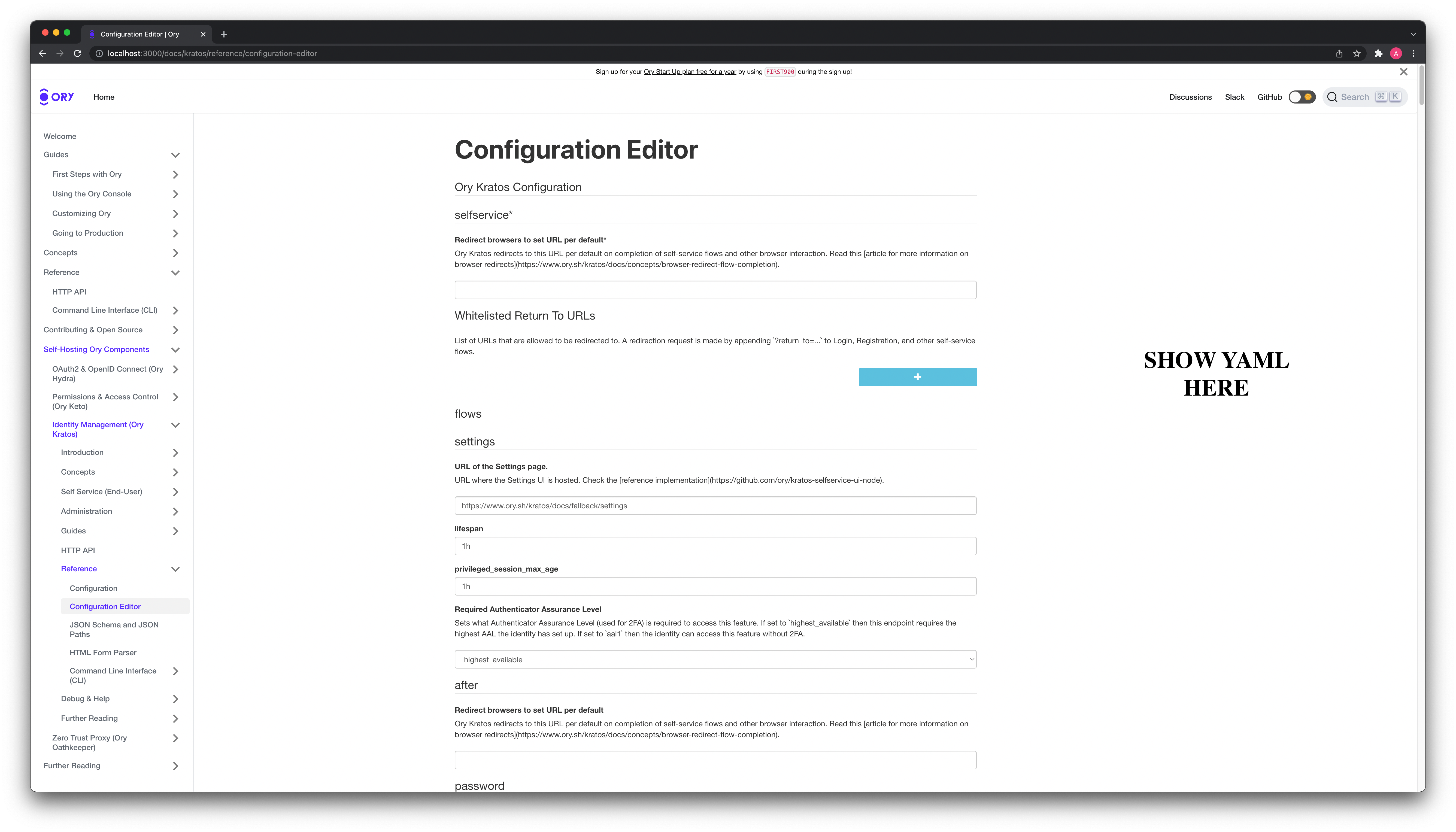
Task: Collapse the Guides sidebar section
Action: (175, 155)
